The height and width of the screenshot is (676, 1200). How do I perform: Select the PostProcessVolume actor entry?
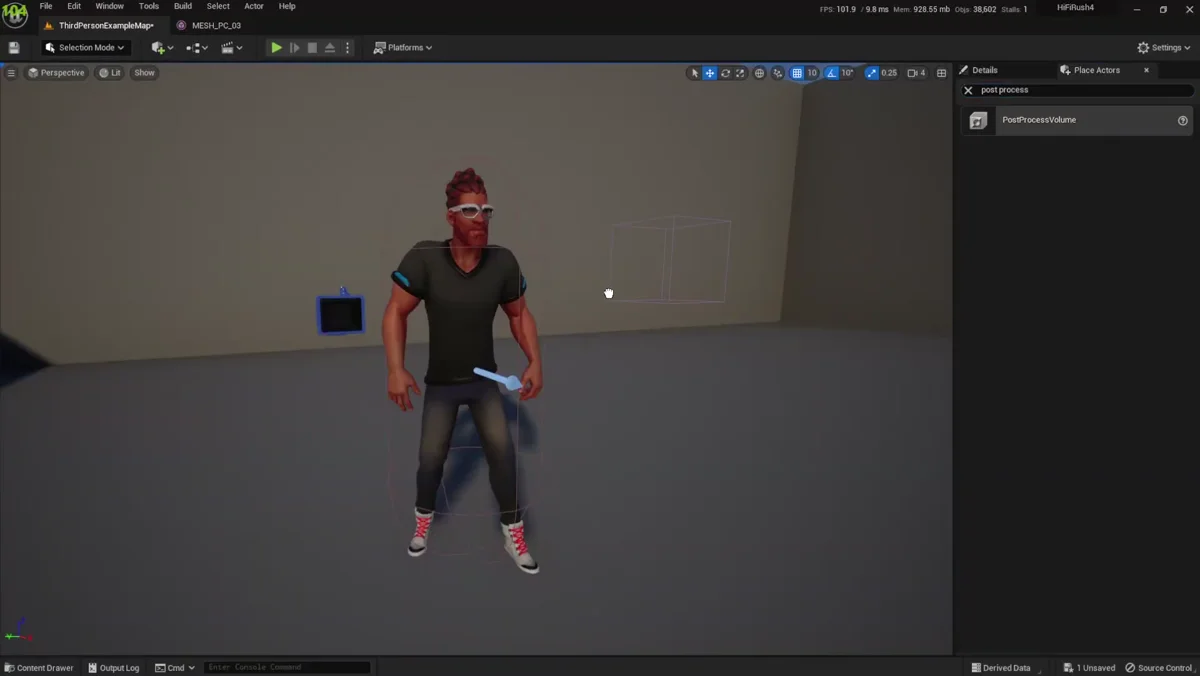tap(1077, 120)
